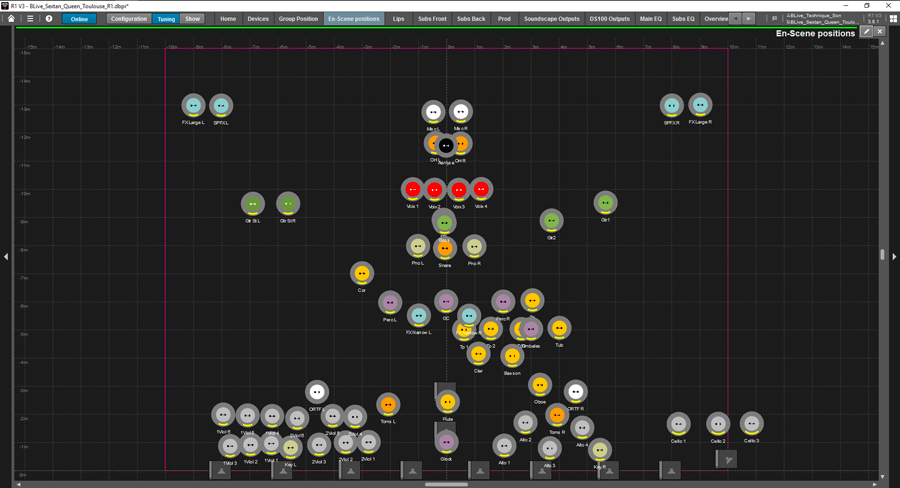Select the SPFX L sound object

coord(221,106)
